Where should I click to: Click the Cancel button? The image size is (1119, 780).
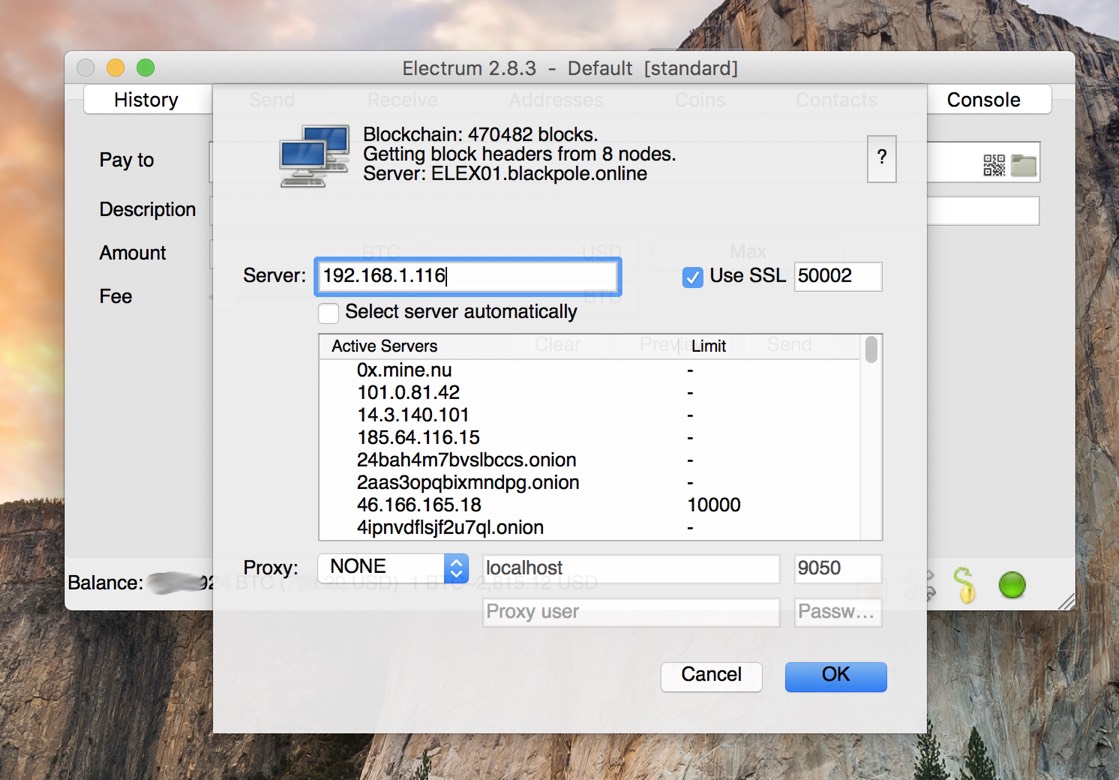point(712,675)
